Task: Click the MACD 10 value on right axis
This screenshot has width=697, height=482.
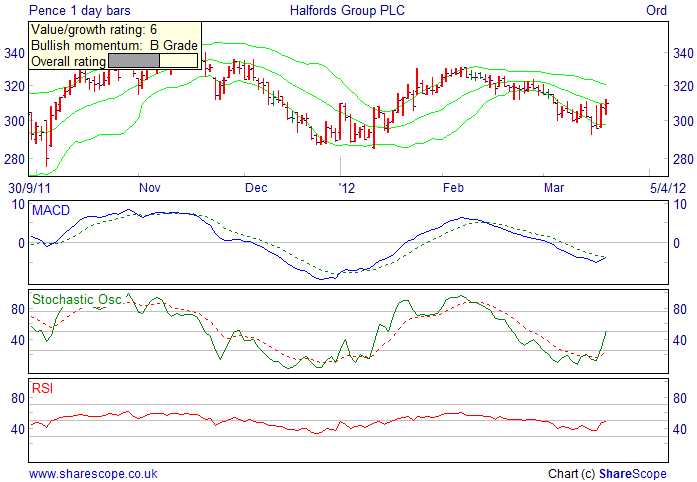Action: point(680,205)
